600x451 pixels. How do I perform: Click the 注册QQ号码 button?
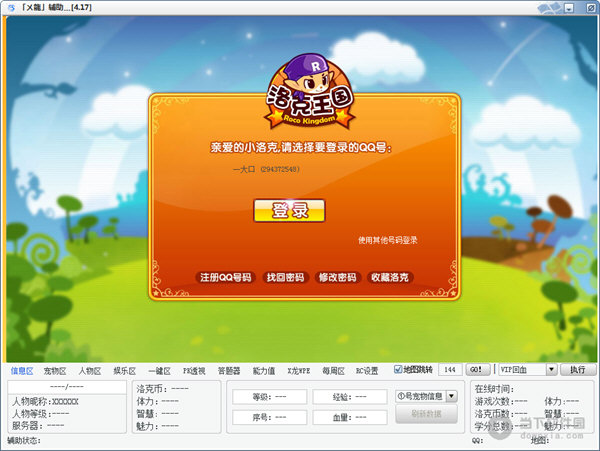(226, 277)
